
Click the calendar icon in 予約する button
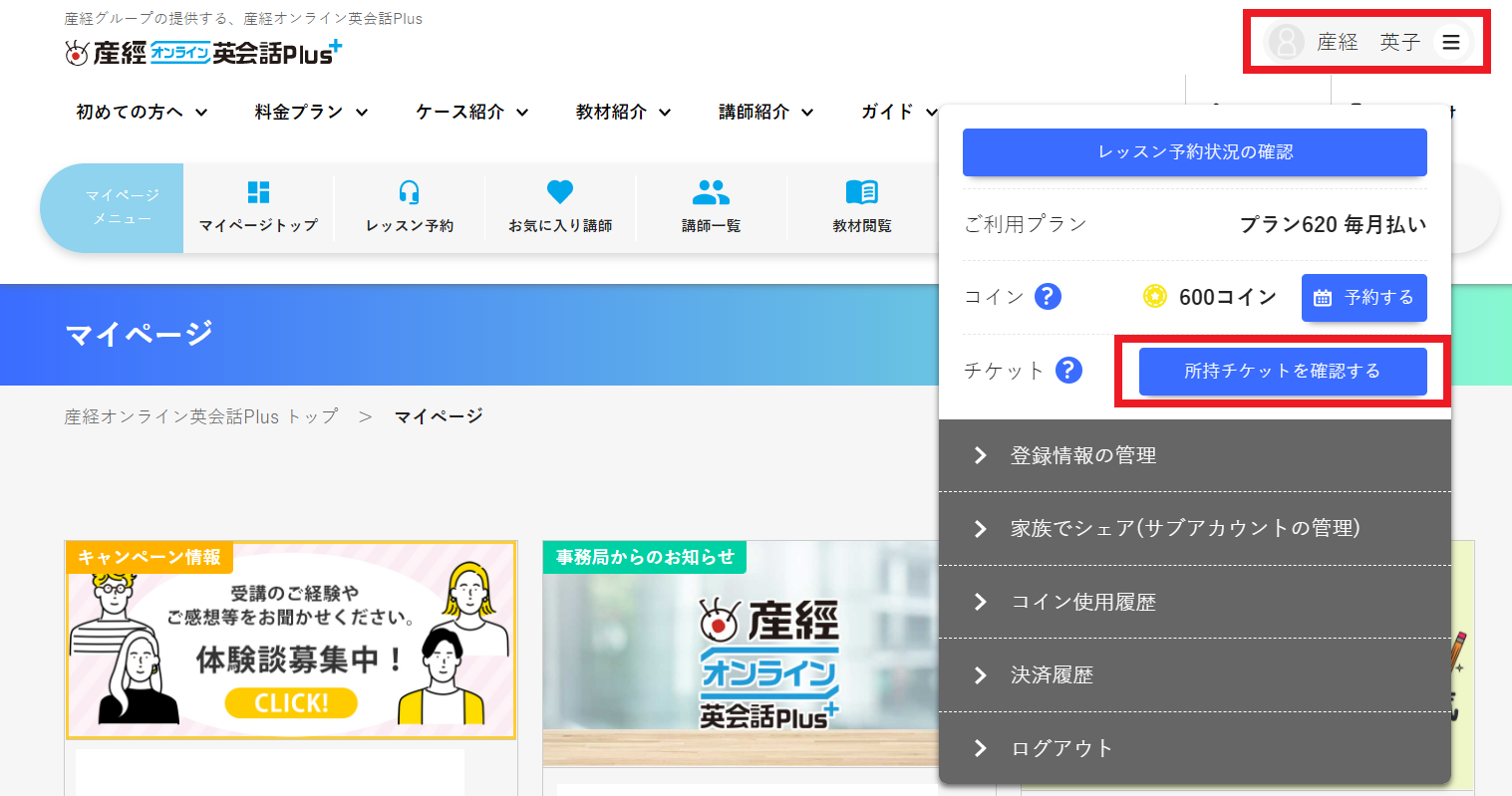coord(1323,298)
